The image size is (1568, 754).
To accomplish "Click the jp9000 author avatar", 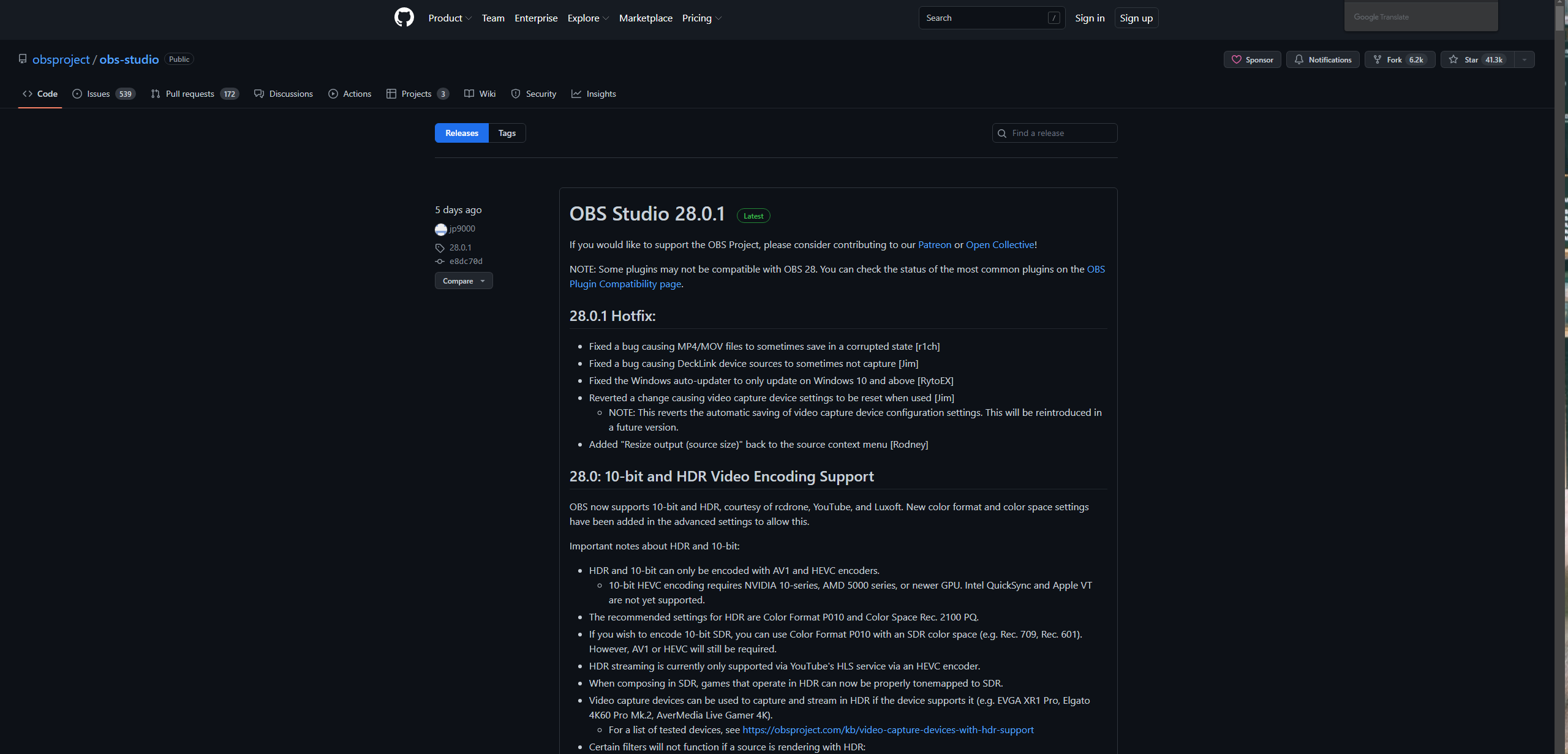I will pos(441,230).
